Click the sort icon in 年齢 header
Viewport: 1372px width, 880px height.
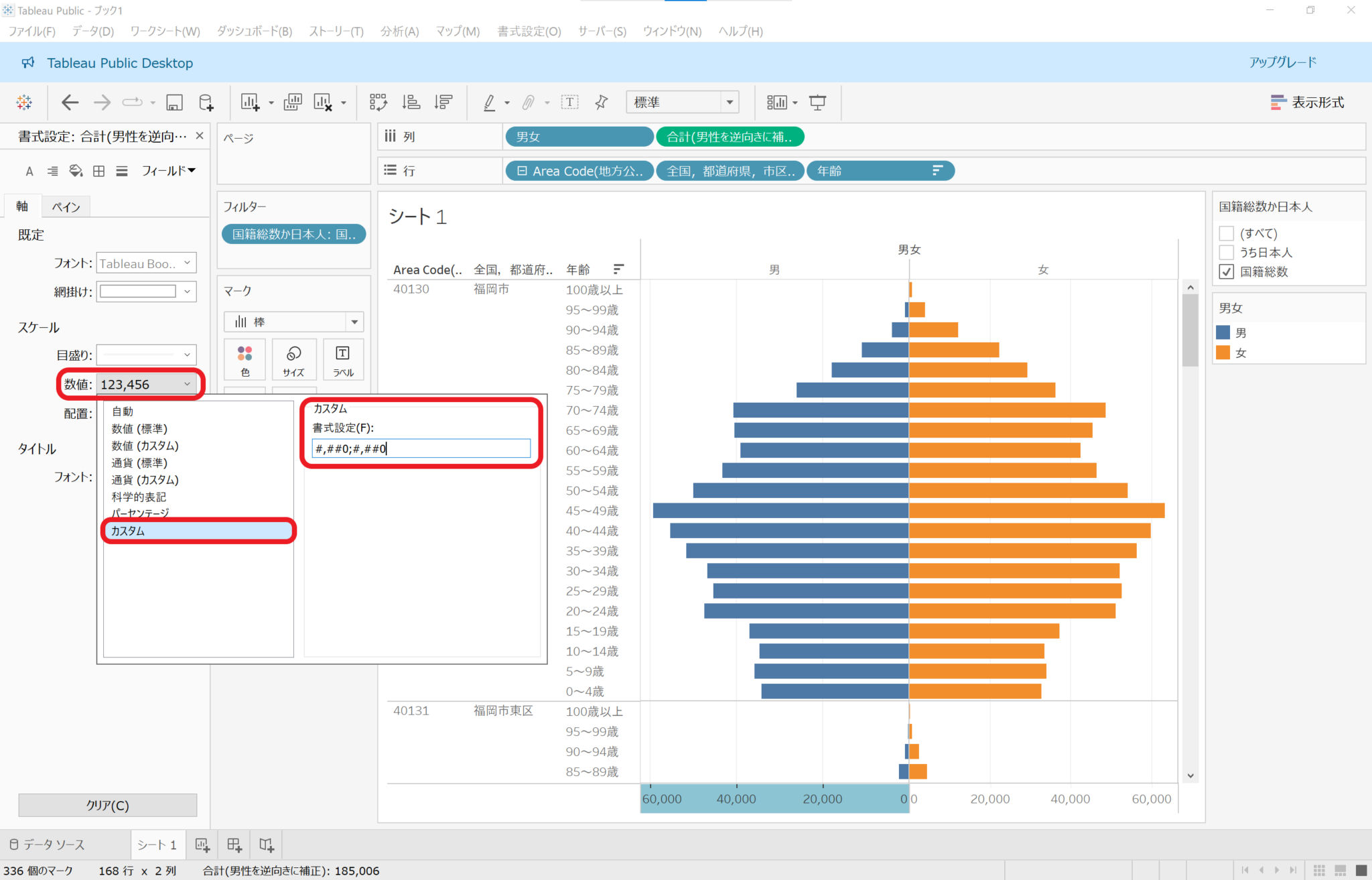click(618, 269)
